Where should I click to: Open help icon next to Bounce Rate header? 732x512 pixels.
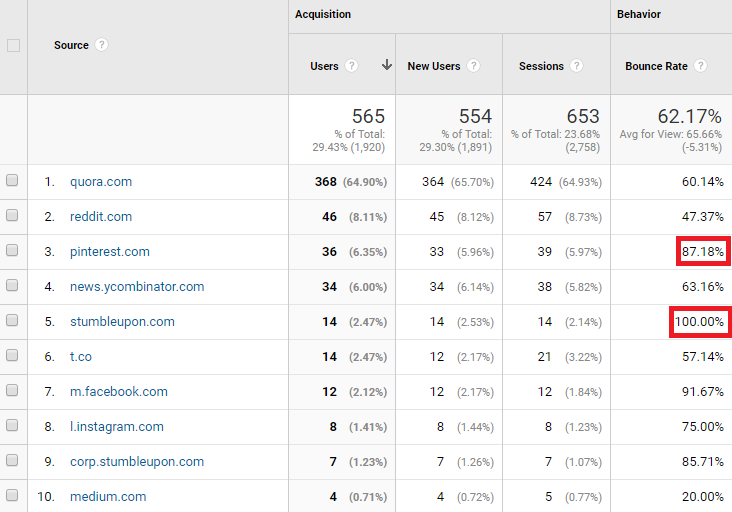coord(700,66)
